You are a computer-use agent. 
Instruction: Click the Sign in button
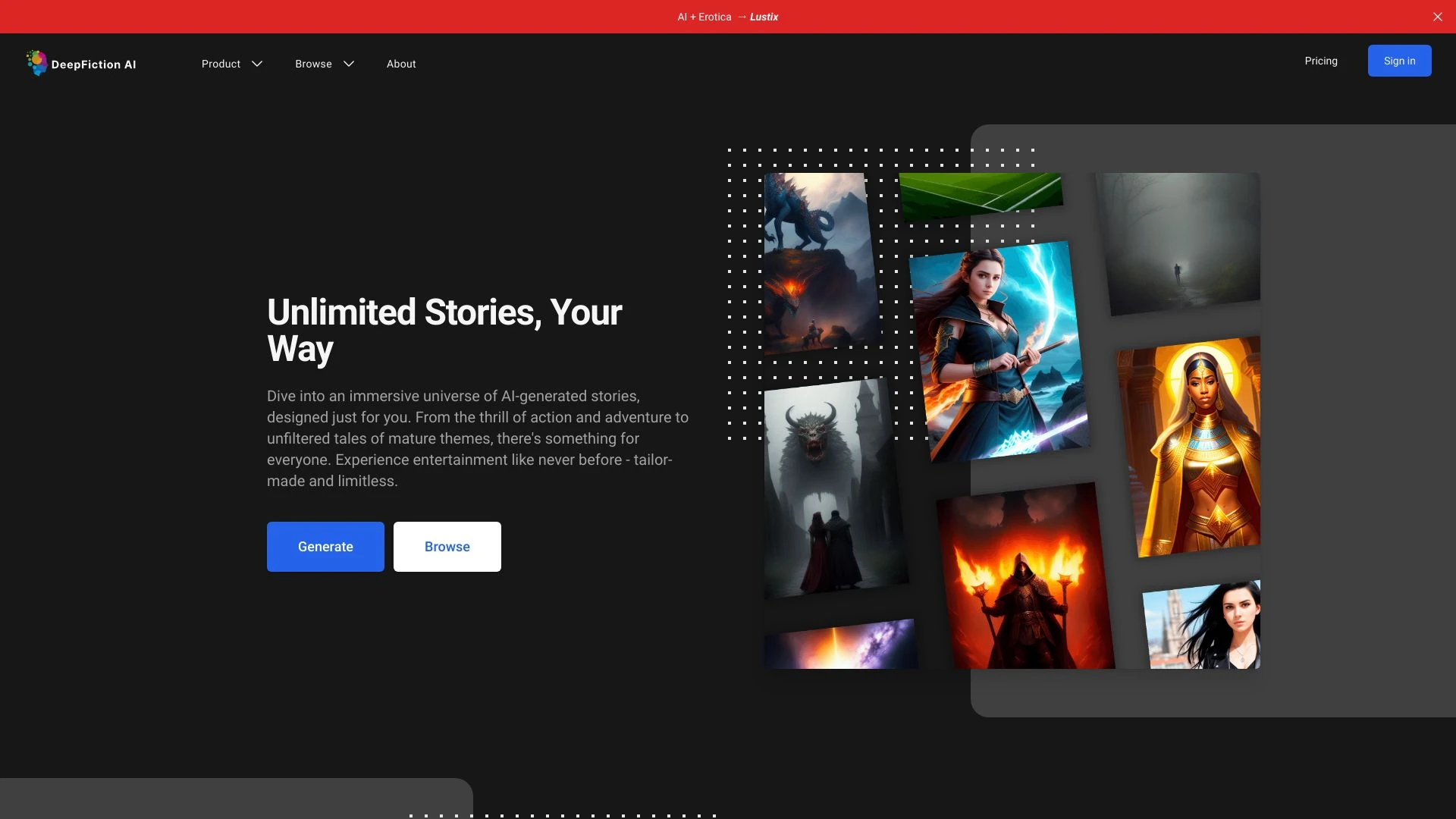[1399, 60]
